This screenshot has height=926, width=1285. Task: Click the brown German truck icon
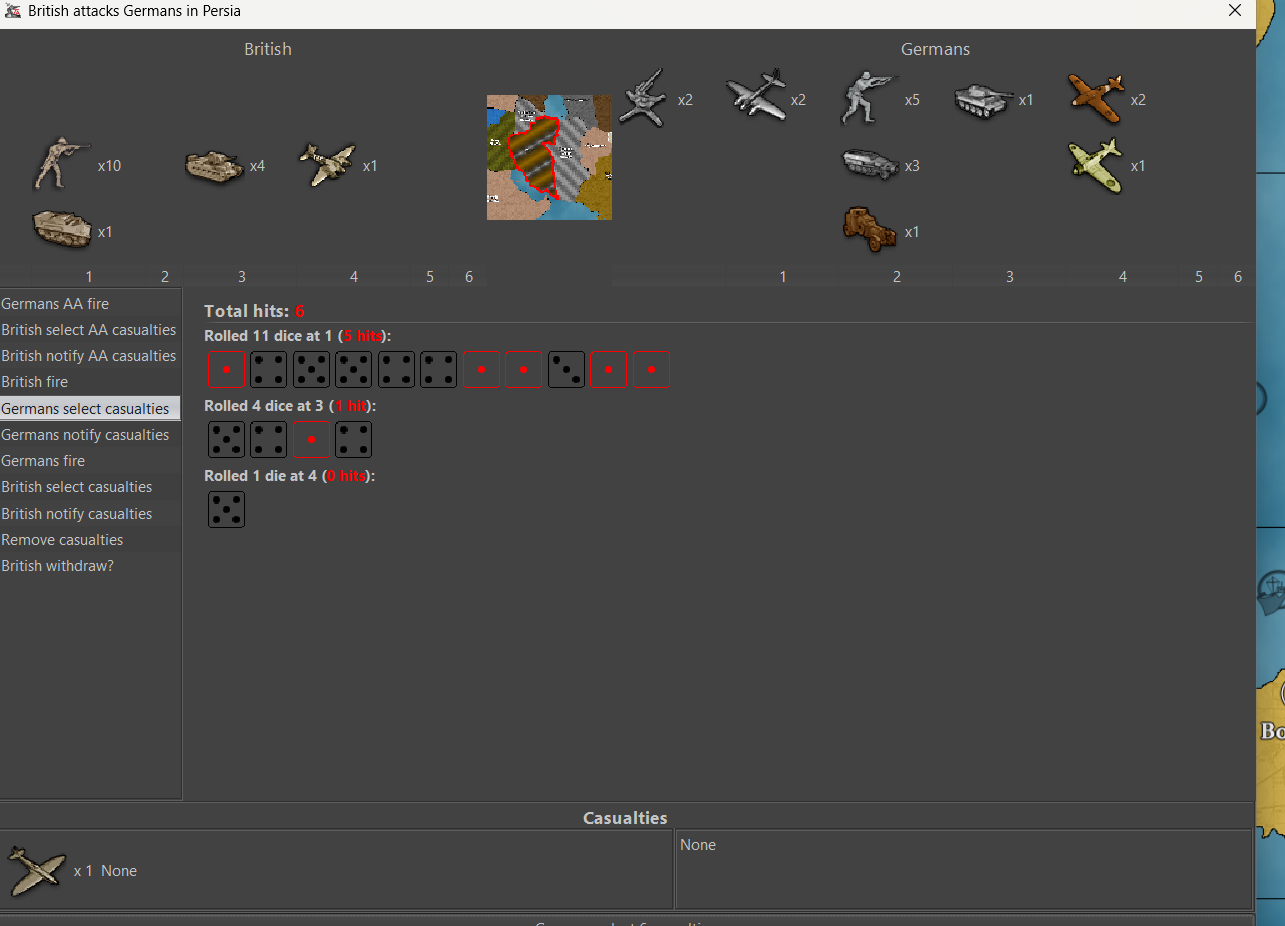(869, 230)
